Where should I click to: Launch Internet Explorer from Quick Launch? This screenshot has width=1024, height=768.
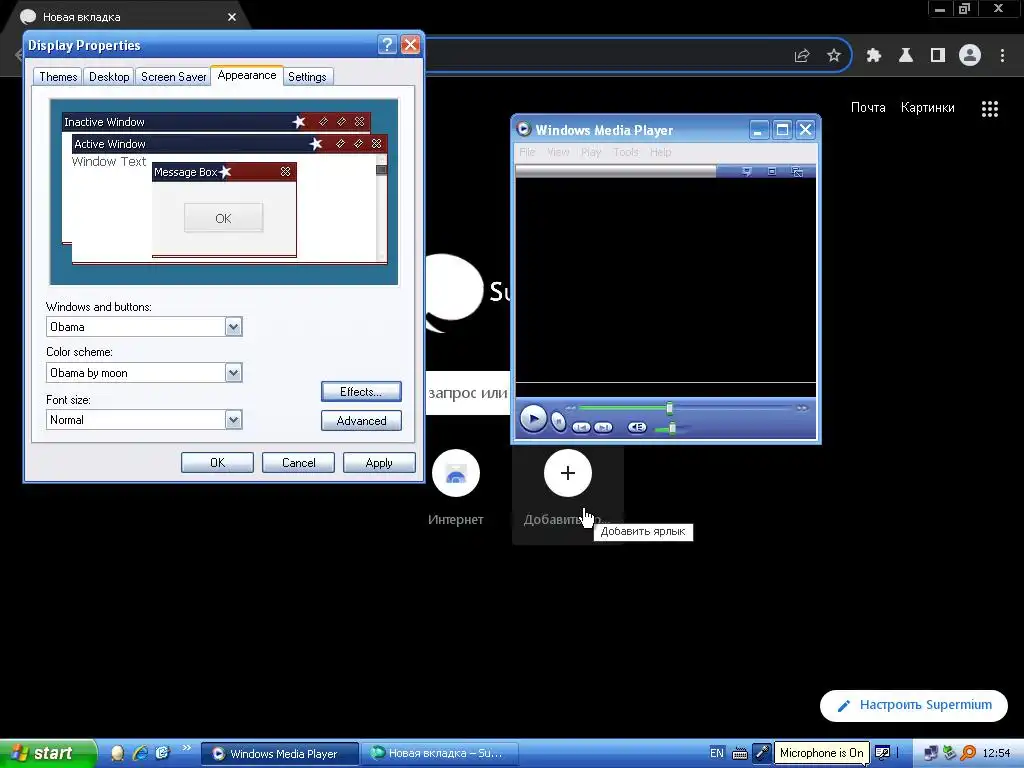(140, 753)
